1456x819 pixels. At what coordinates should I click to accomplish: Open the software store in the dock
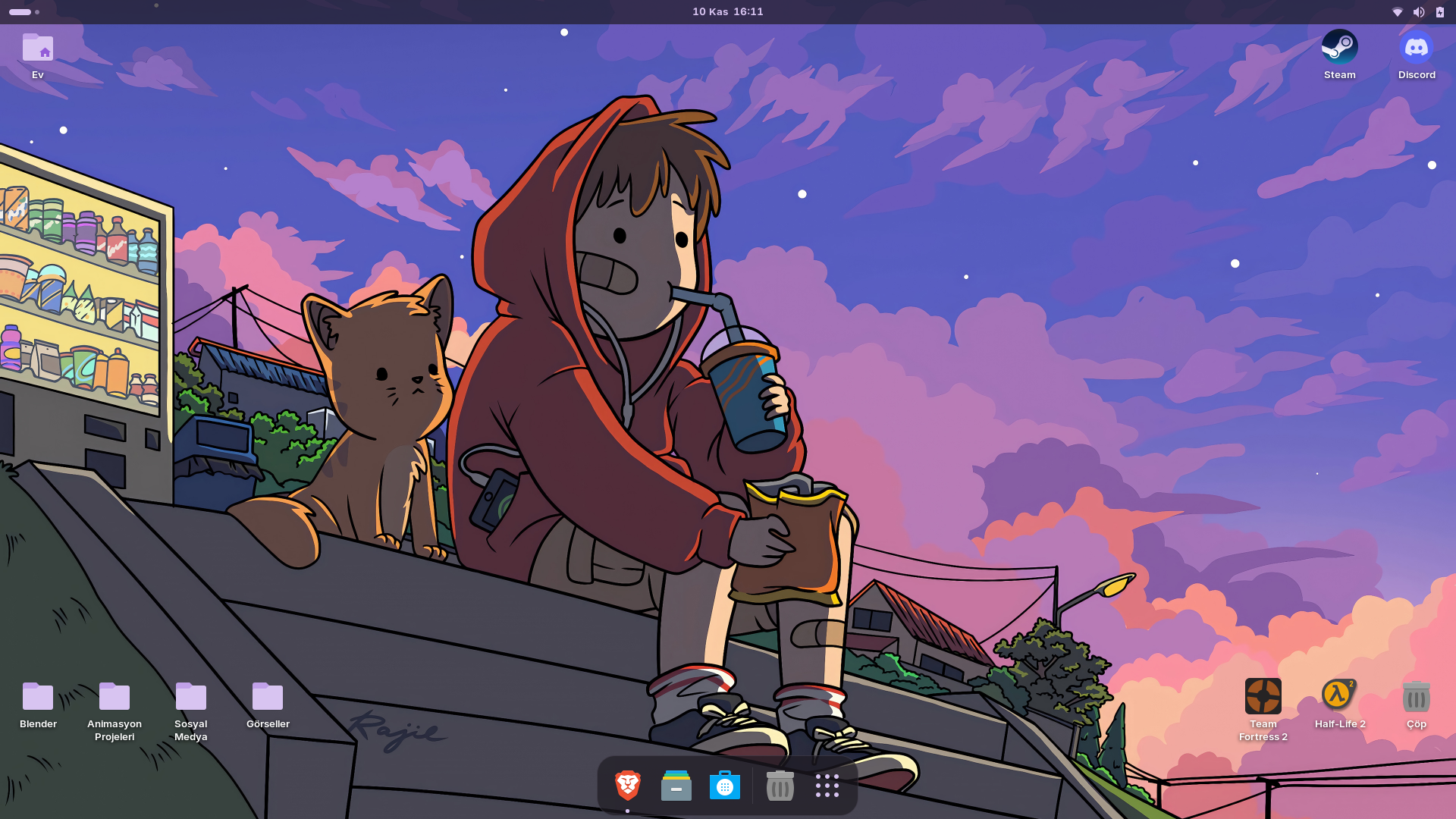click(725, 786)
